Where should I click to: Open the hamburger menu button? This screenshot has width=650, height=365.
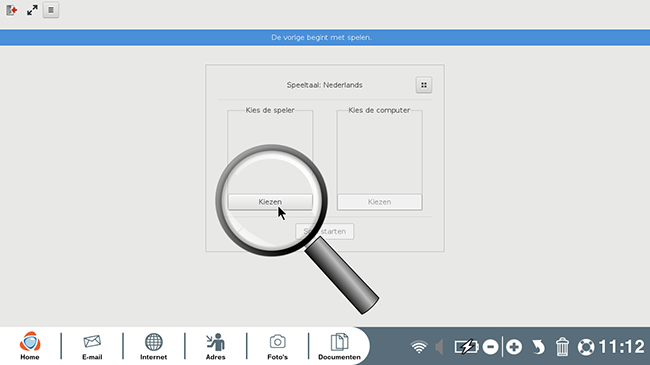[x=51, y=10]
